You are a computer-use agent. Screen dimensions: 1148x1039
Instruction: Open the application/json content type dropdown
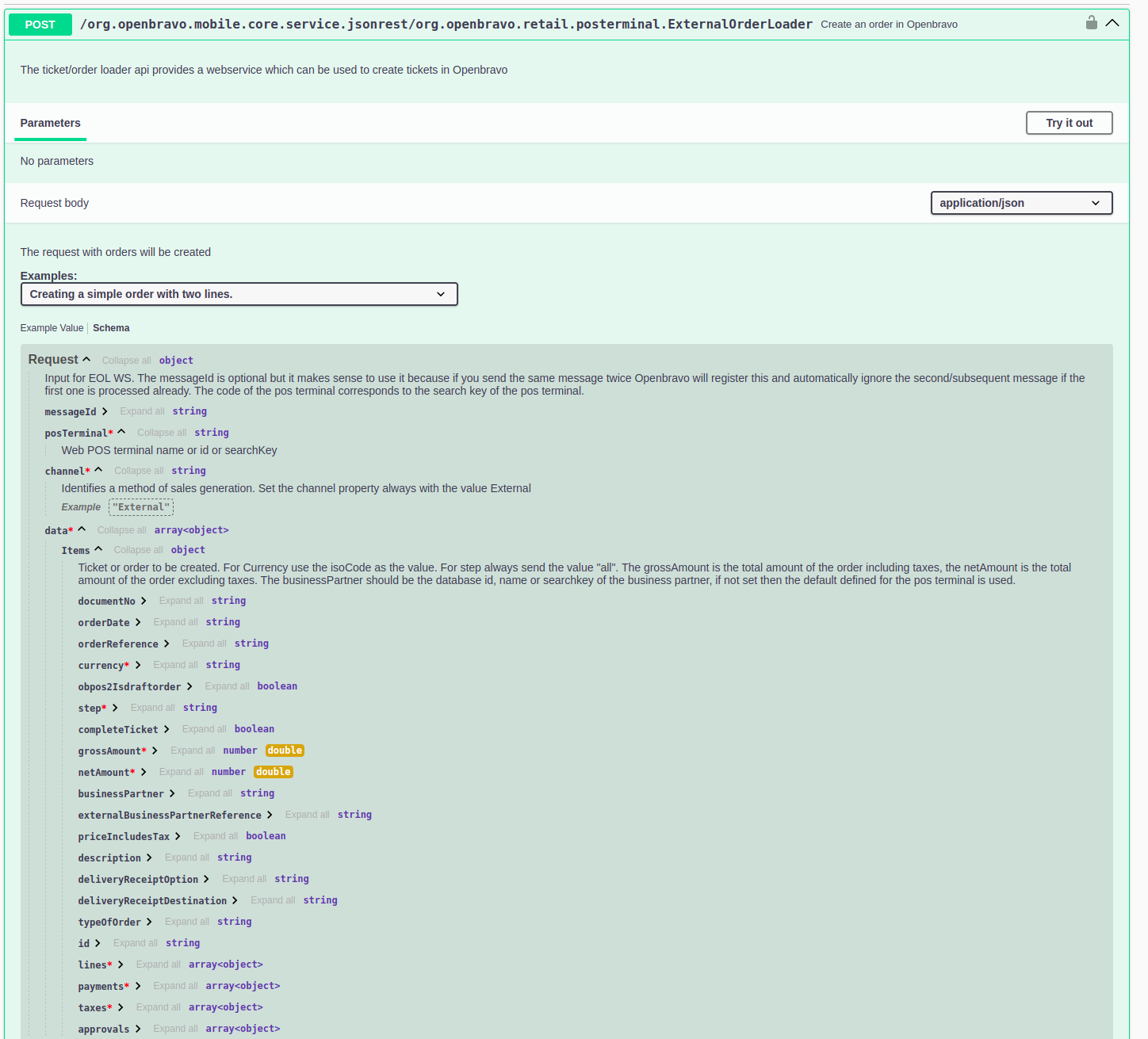(1021, 203)
